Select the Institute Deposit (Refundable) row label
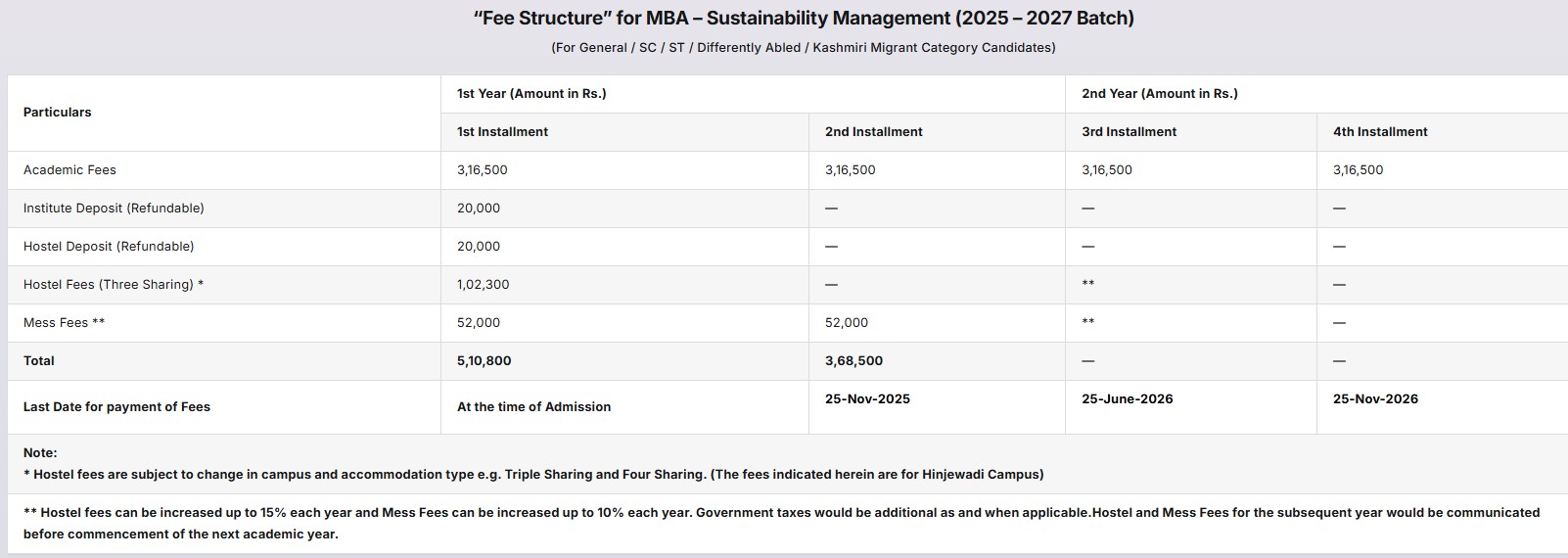Image resolution: width=1568 pixels, height=558 pixels. pyautogui.click(x=114, y=209)
